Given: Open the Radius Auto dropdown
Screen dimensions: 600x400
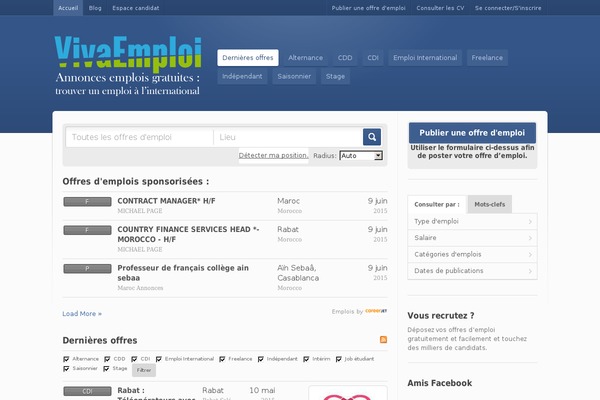Looking at the screenshot, I should (x=361, y=155).
